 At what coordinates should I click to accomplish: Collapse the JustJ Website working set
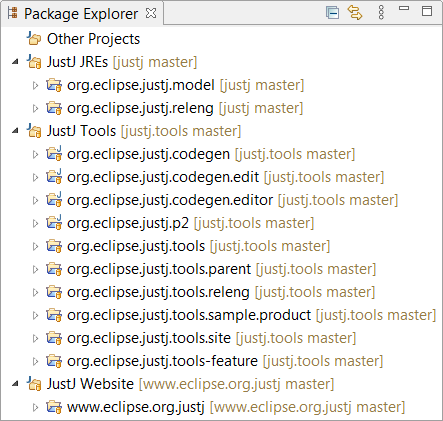click(15, 384)
